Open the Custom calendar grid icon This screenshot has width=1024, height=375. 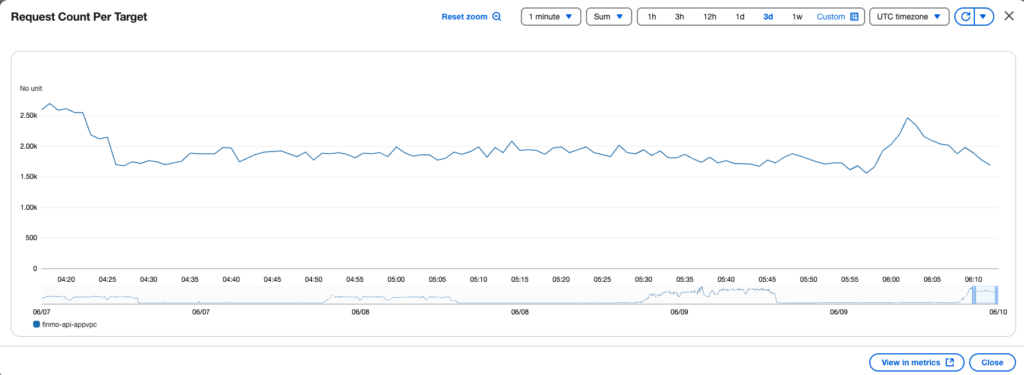tap(854, 17)
